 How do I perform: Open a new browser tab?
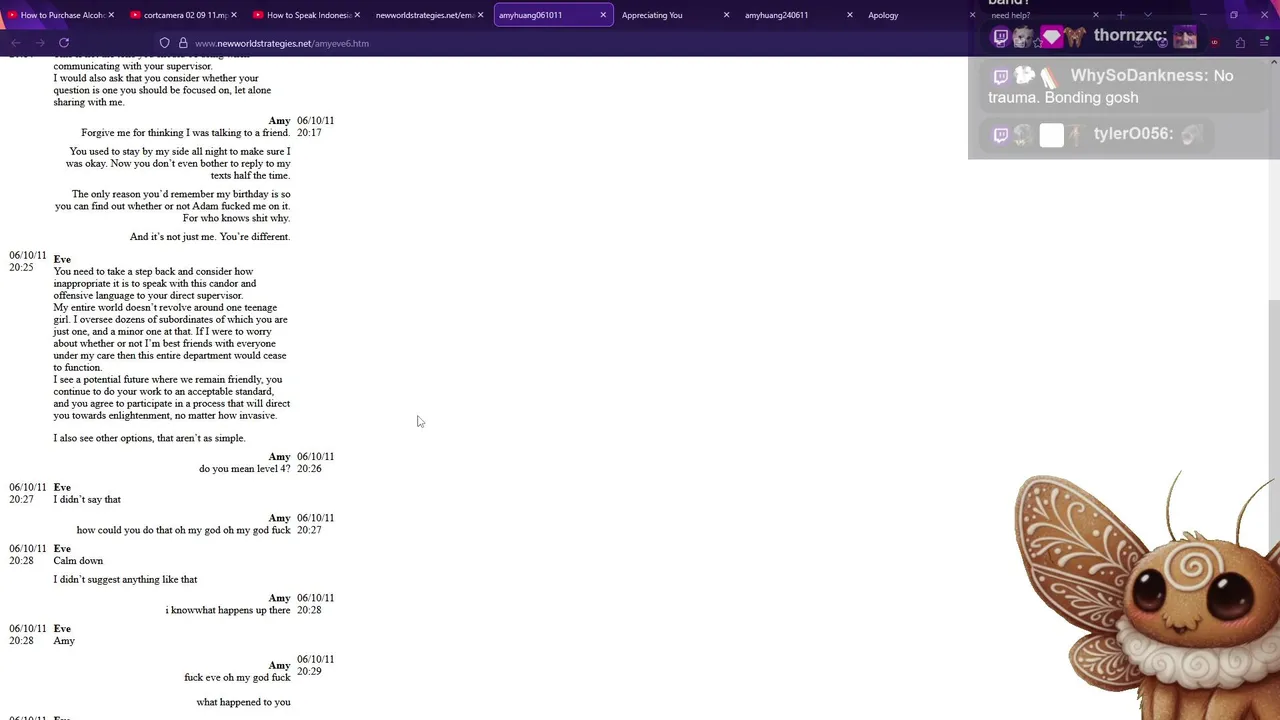[x=1120, y=15]
